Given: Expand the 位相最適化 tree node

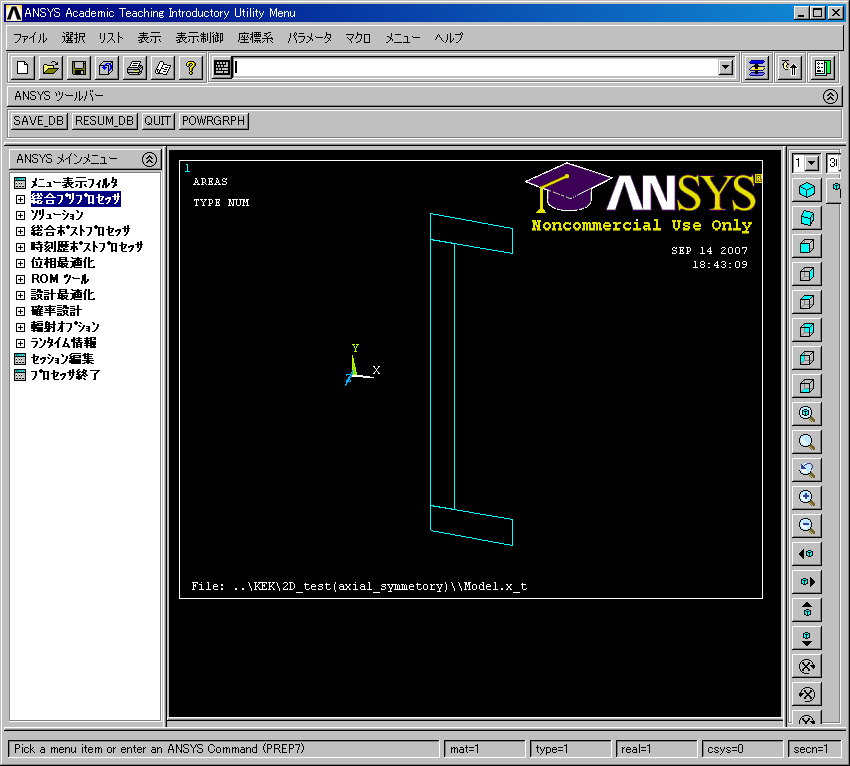Looking at the screenshot, I should coord(20,263).
